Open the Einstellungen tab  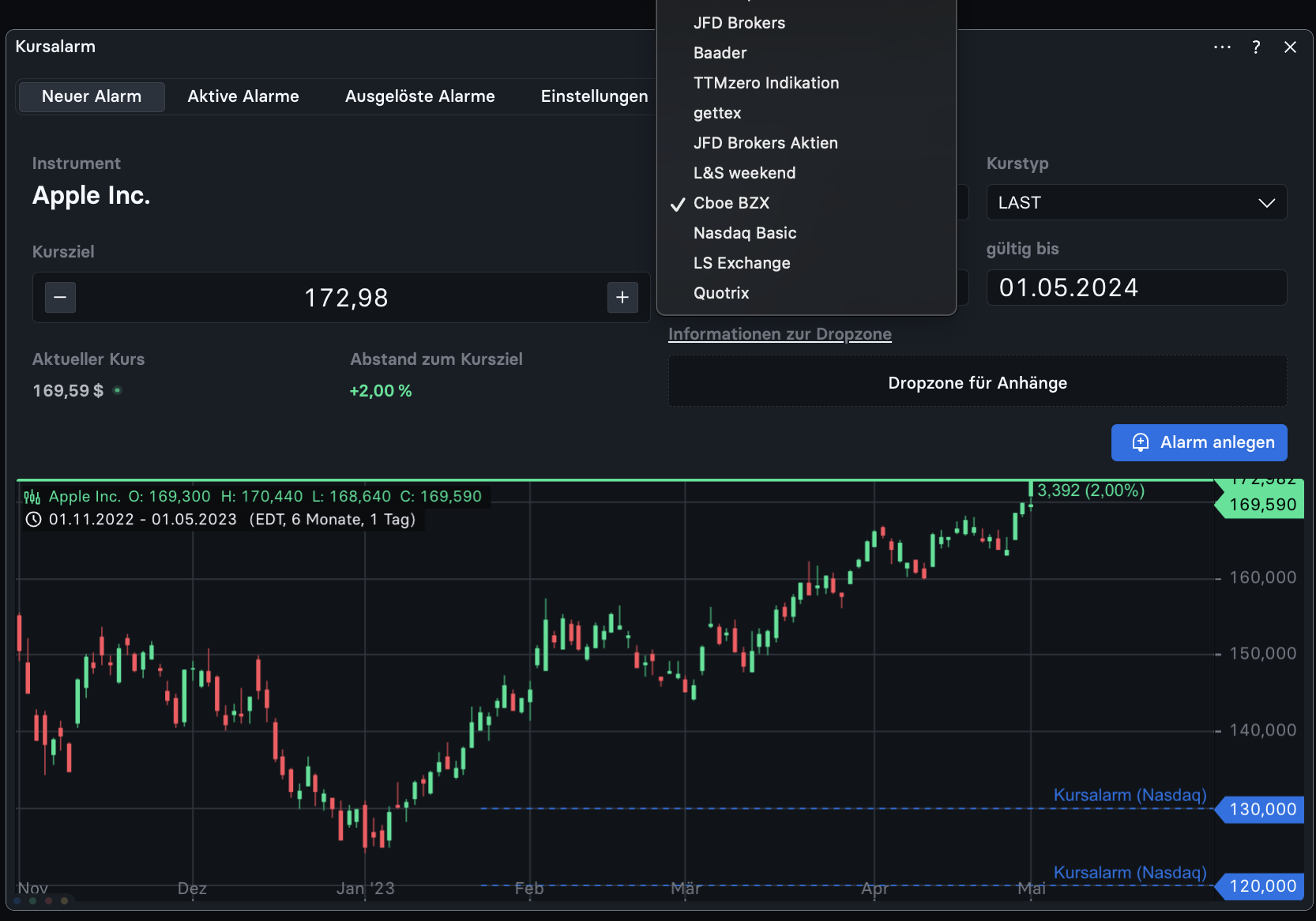594,96
